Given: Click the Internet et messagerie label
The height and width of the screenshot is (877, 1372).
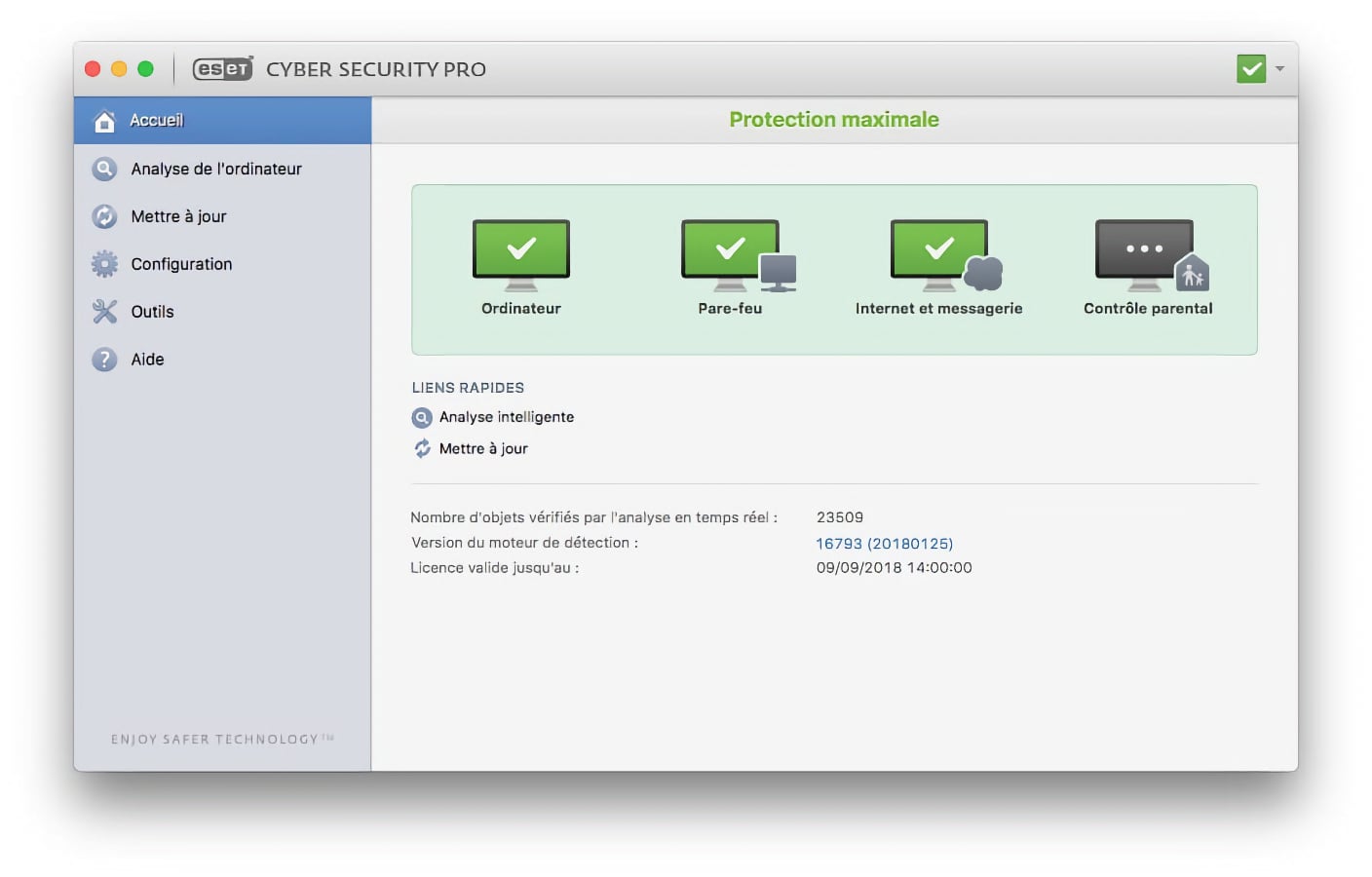Looking at the screenshot, I should 939,308.
